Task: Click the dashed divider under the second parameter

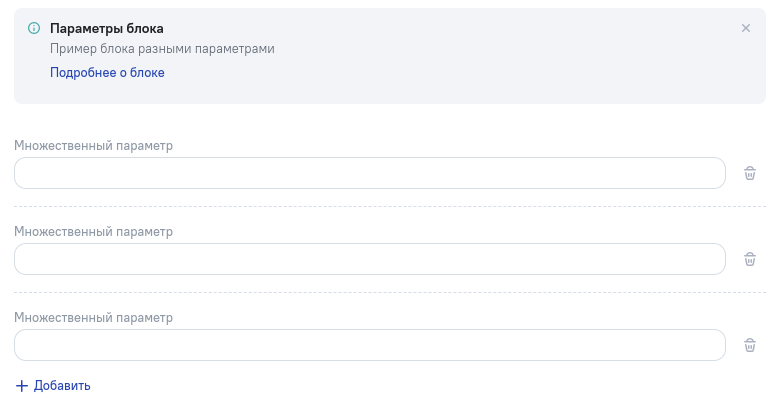Action: click(388, 293)
